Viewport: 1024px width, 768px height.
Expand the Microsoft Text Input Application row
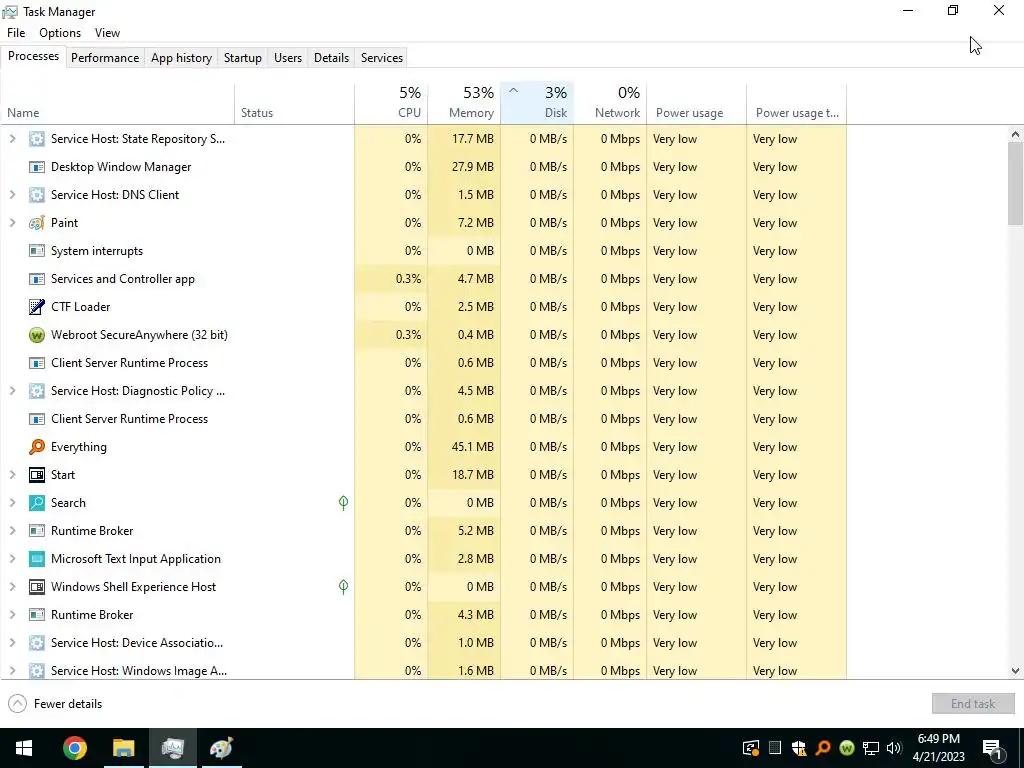coord(12,559)
